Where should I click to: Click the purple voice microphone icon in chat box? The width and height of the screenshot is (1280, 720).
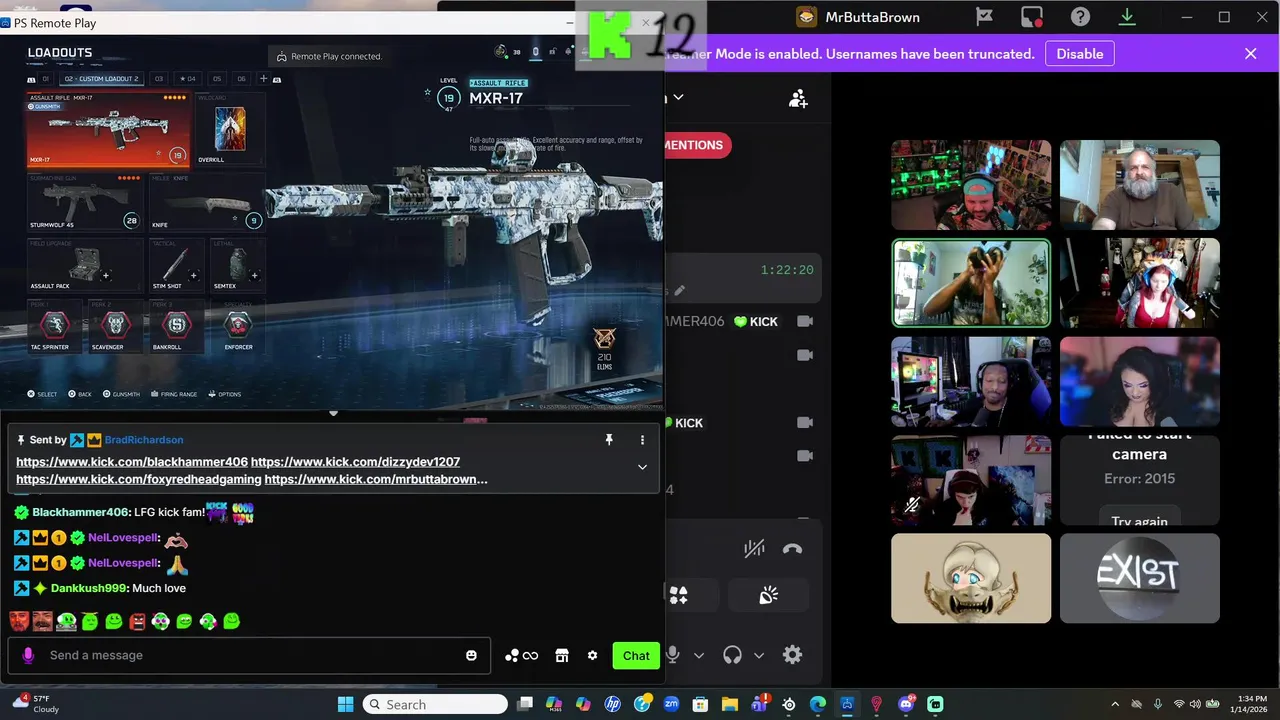(x=28, y=655)
